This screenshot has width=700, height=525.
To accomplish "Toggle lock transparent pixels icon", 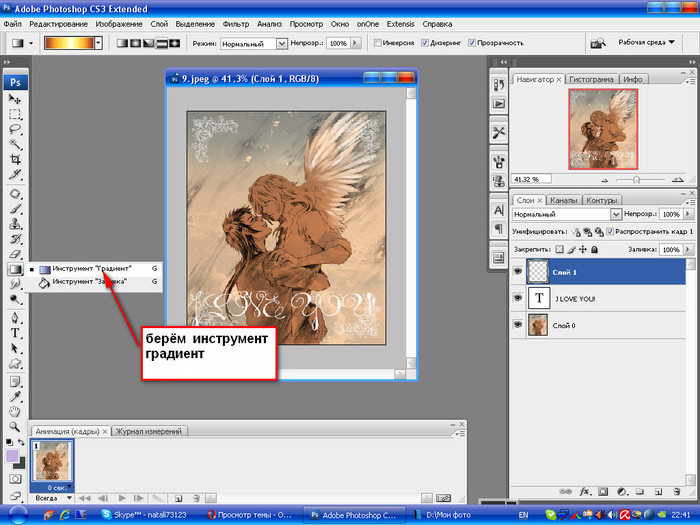I will coord(559,250).
